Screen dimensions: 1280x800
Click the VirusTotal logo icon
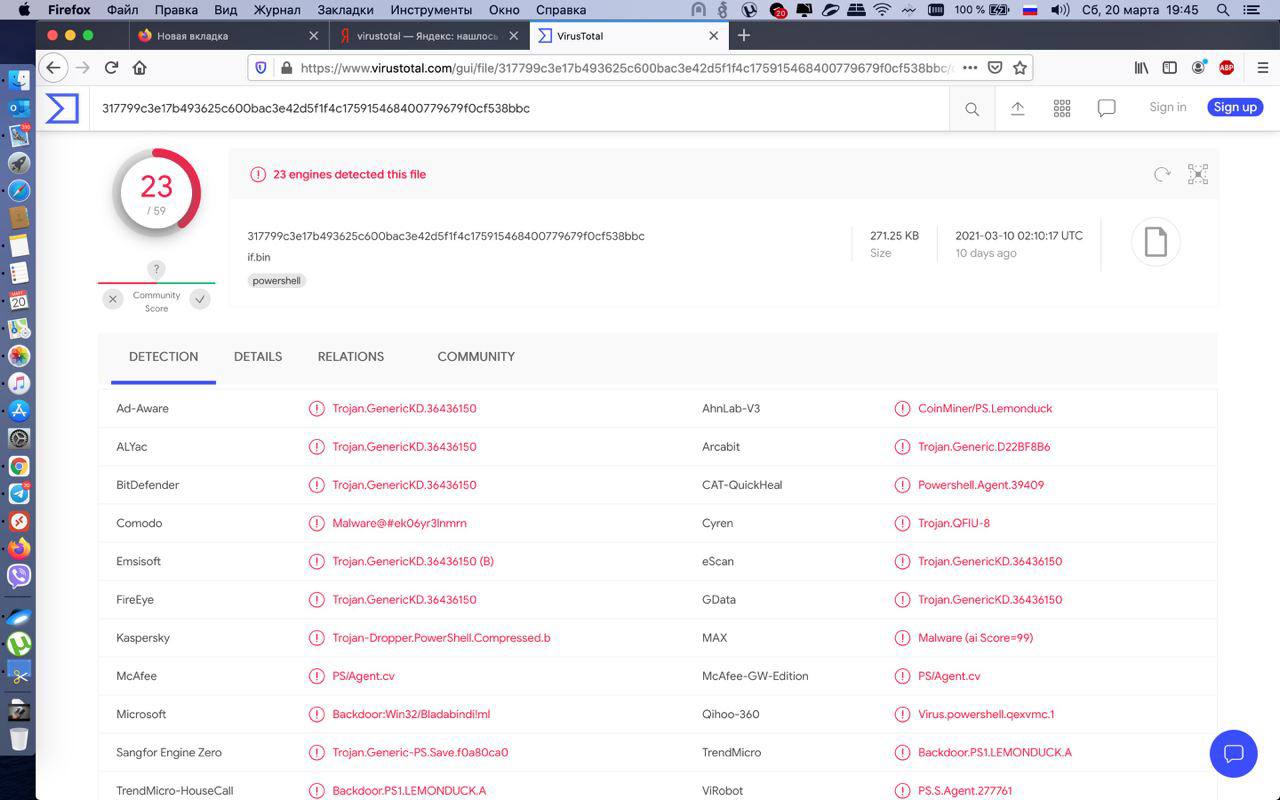(62, 108)
